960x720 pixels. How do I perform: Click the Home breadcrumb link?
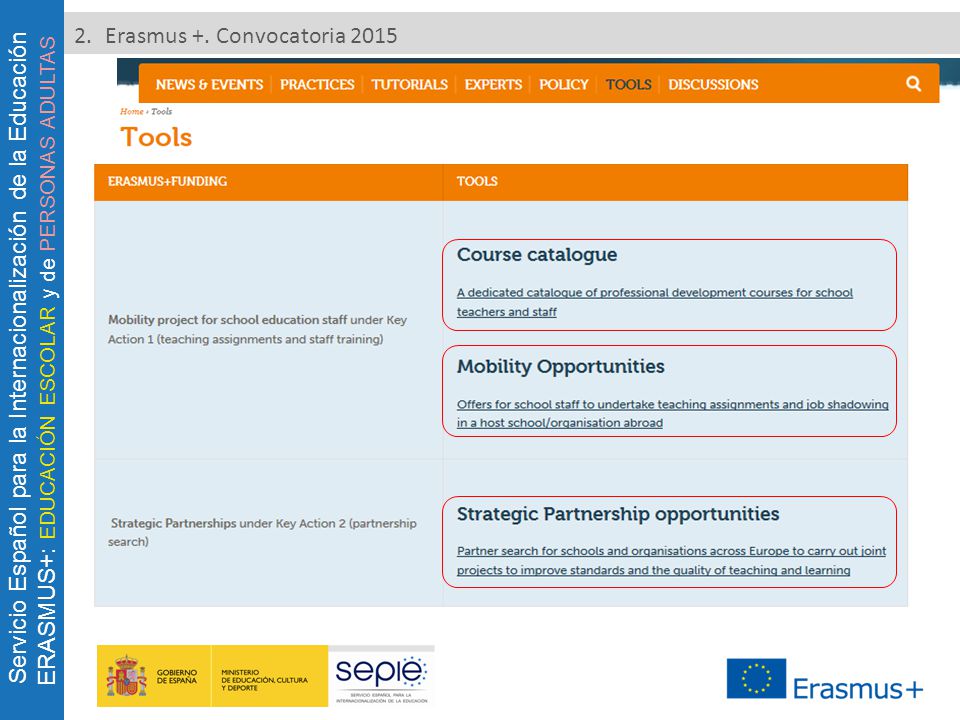(132, 111)
